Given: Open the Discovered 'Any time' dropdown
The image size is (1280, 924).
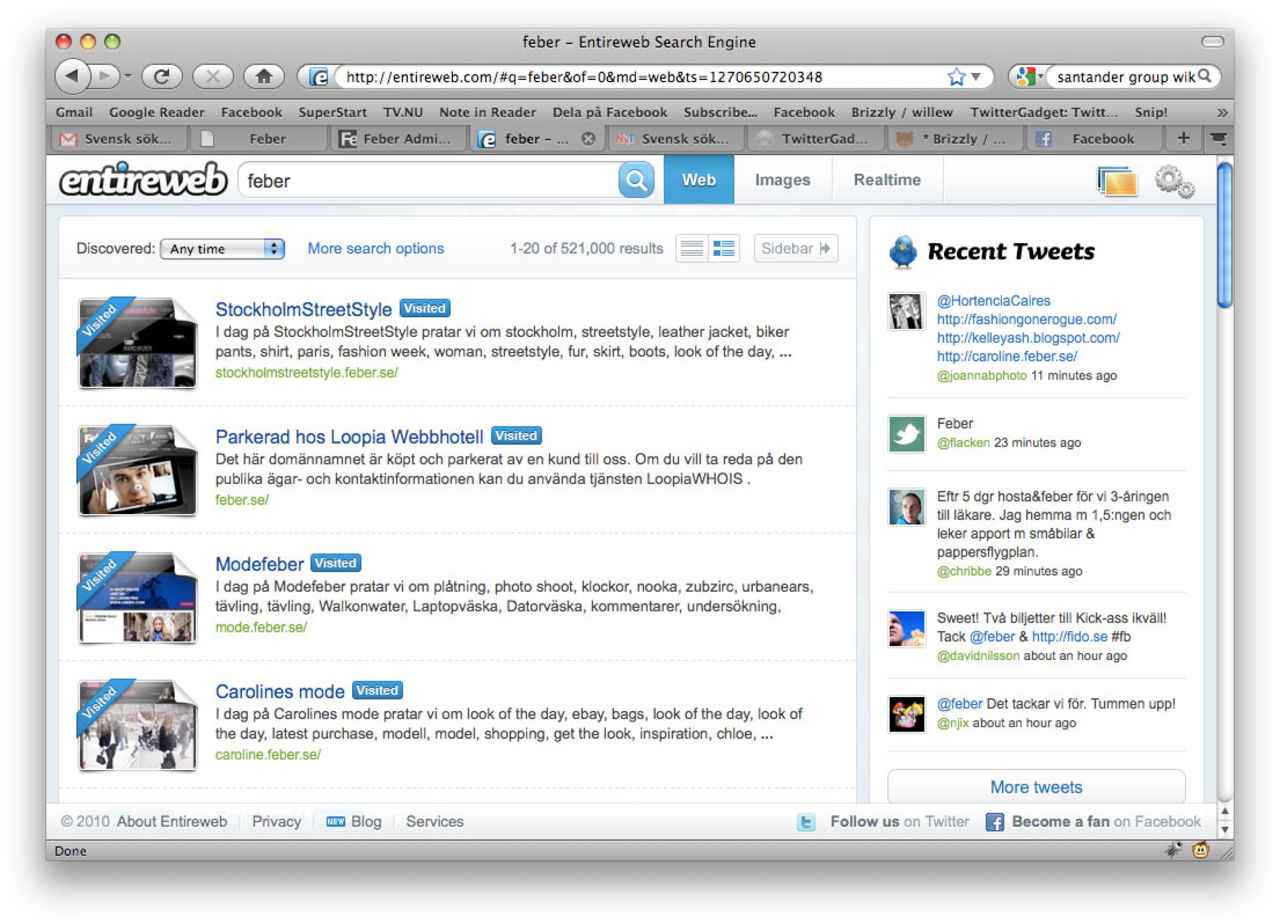Looking at the screenshot, I should click(222, 249).
